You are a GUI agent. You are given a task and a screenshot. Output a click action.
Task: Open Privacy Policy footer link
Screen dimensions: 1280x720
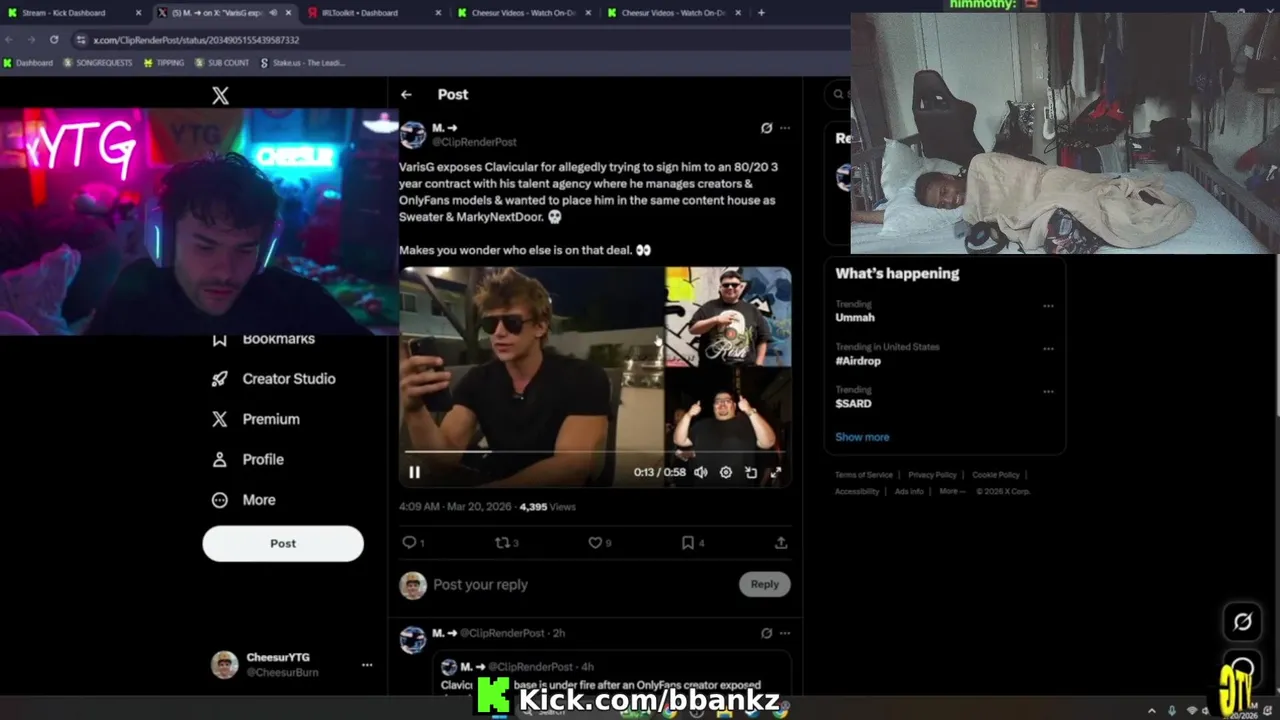(932, 475)
